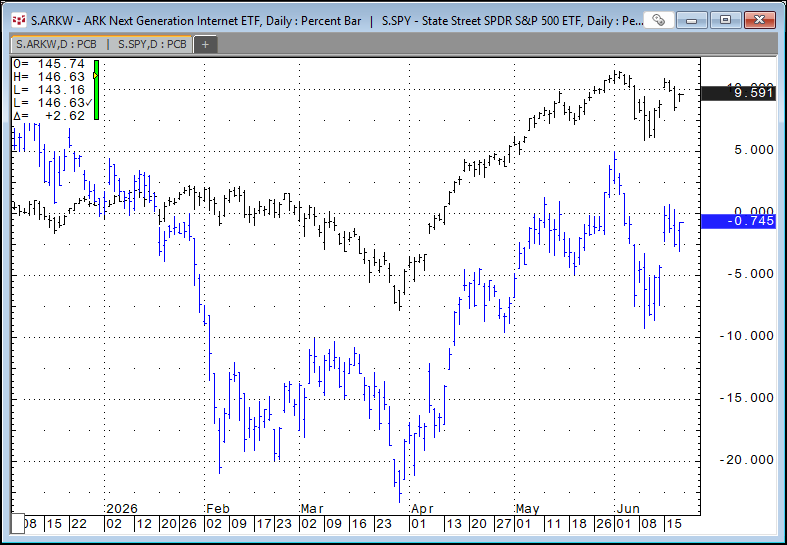
Task: Switch to the S.SPY,D : PCB tab
Action: (x=152, y=44)
